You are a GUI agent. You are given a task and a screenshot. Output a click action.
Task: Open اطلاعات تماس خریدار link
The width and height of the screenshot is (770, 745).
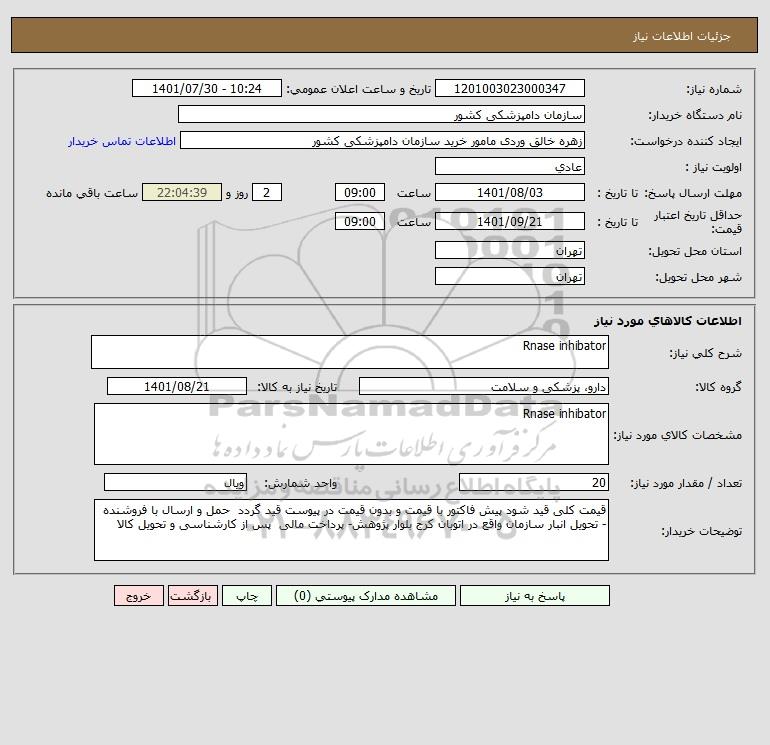click(122, 141)
